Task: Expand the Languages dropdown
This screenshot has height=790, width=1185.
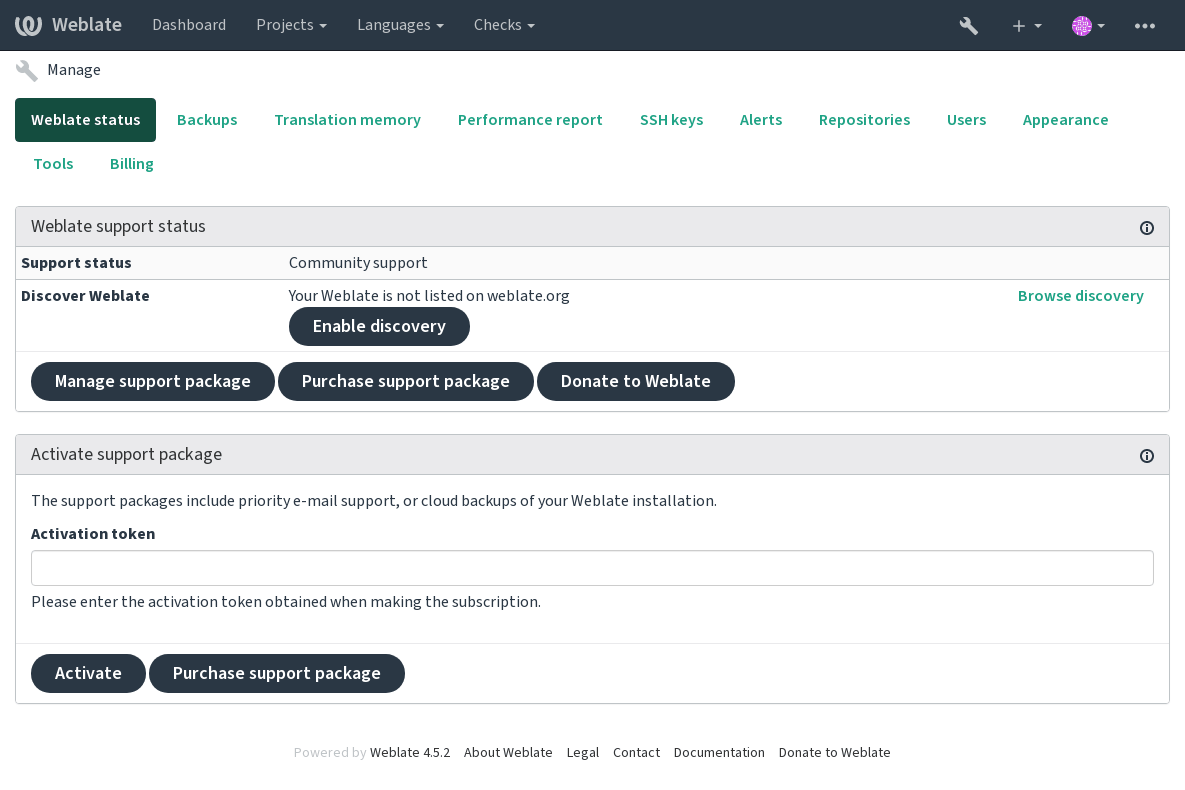Action: [400, 25]
